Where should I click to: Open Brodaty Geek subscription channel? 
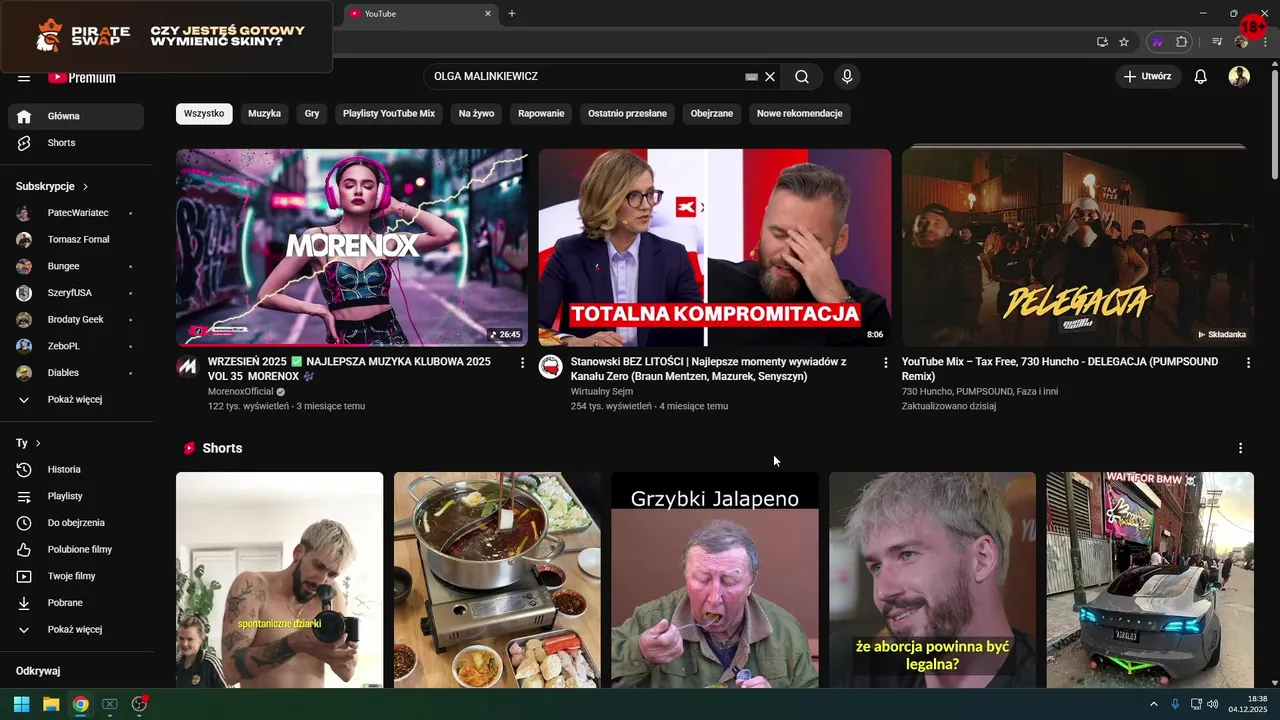(76, 320)
